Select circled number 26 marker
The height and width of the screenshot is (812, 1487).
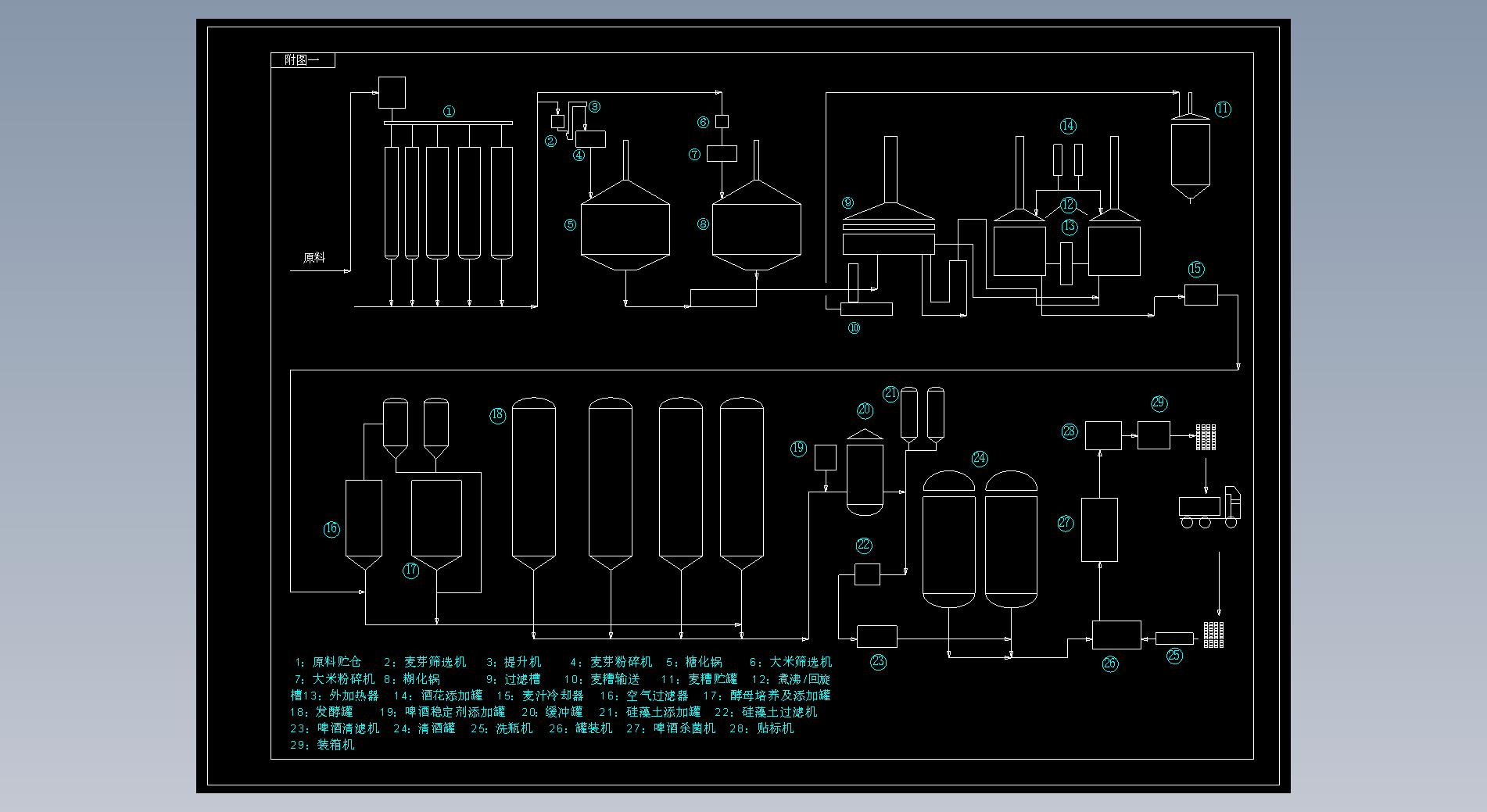(x=1110, y=664)
